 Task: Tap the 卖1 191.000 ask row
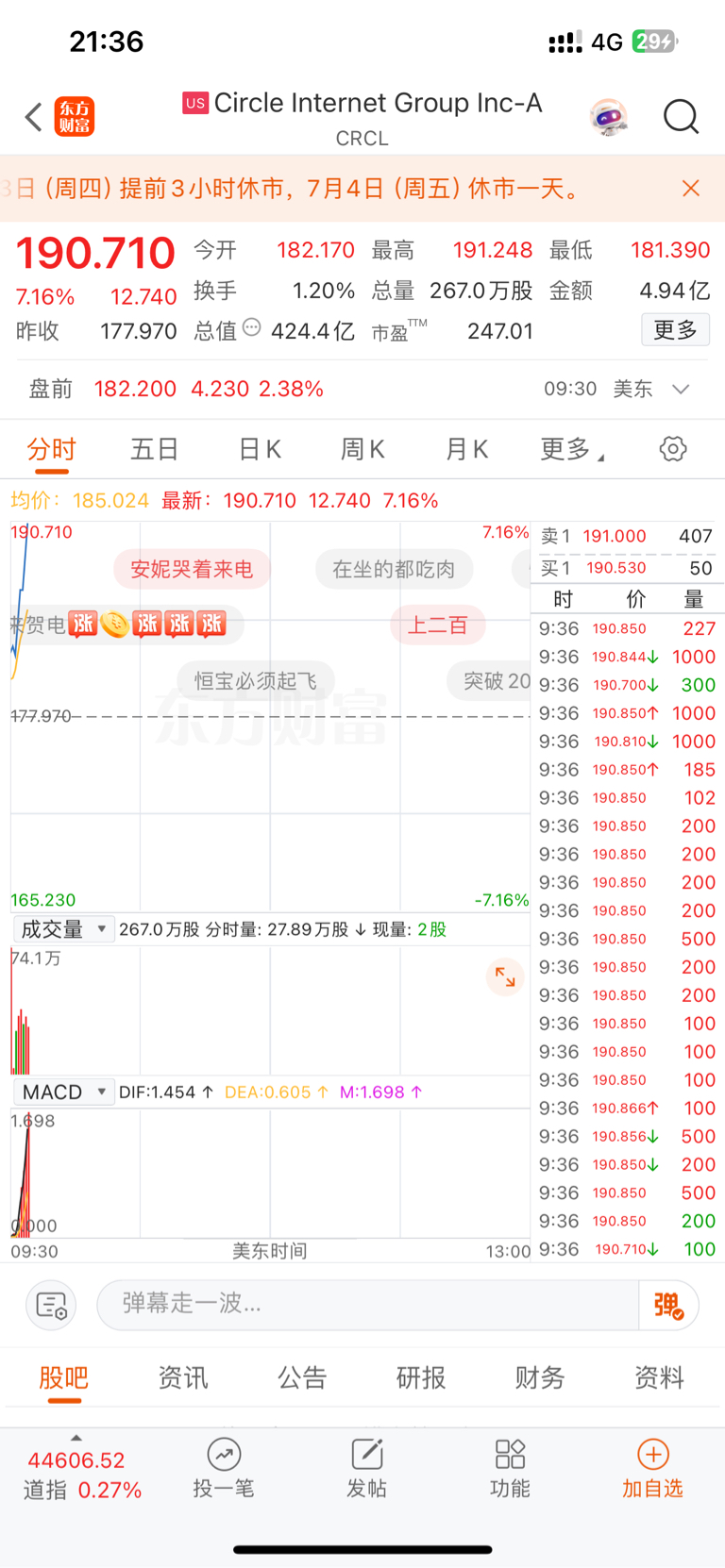(x=627, y=536)
